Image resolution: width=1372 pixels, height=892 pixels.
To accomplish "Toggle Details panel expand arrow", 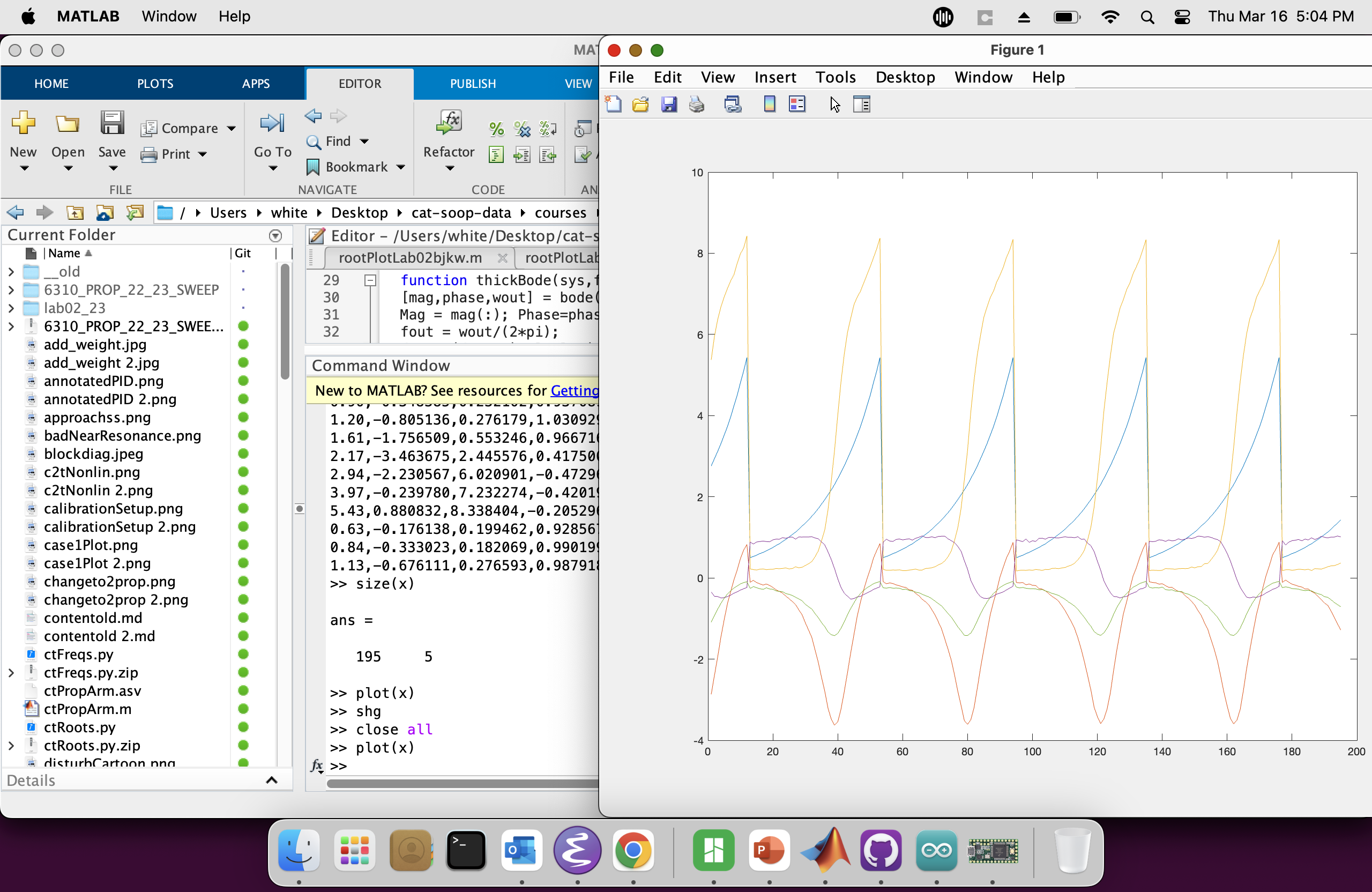I will (272, 780).
